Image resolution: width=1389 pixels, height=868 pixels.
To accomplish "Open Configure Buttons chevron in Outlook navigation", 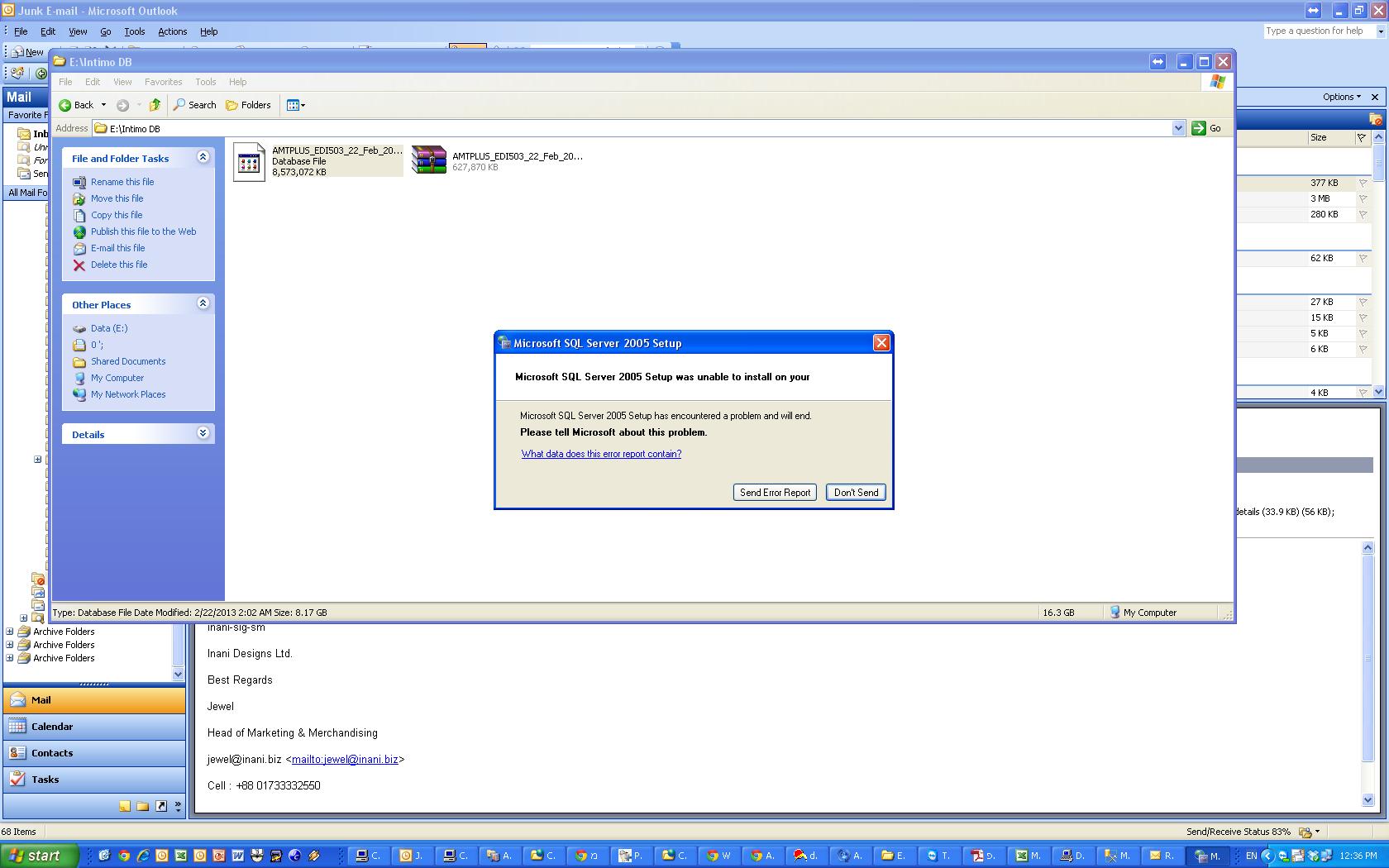I will click(178, 806).
